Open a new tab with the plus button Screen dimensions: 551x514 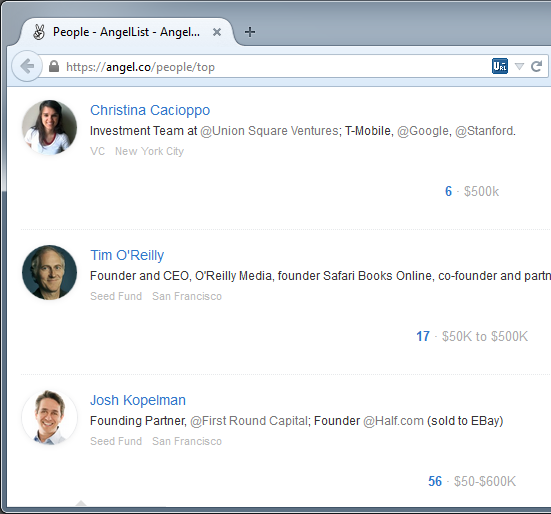click(250, 32)
